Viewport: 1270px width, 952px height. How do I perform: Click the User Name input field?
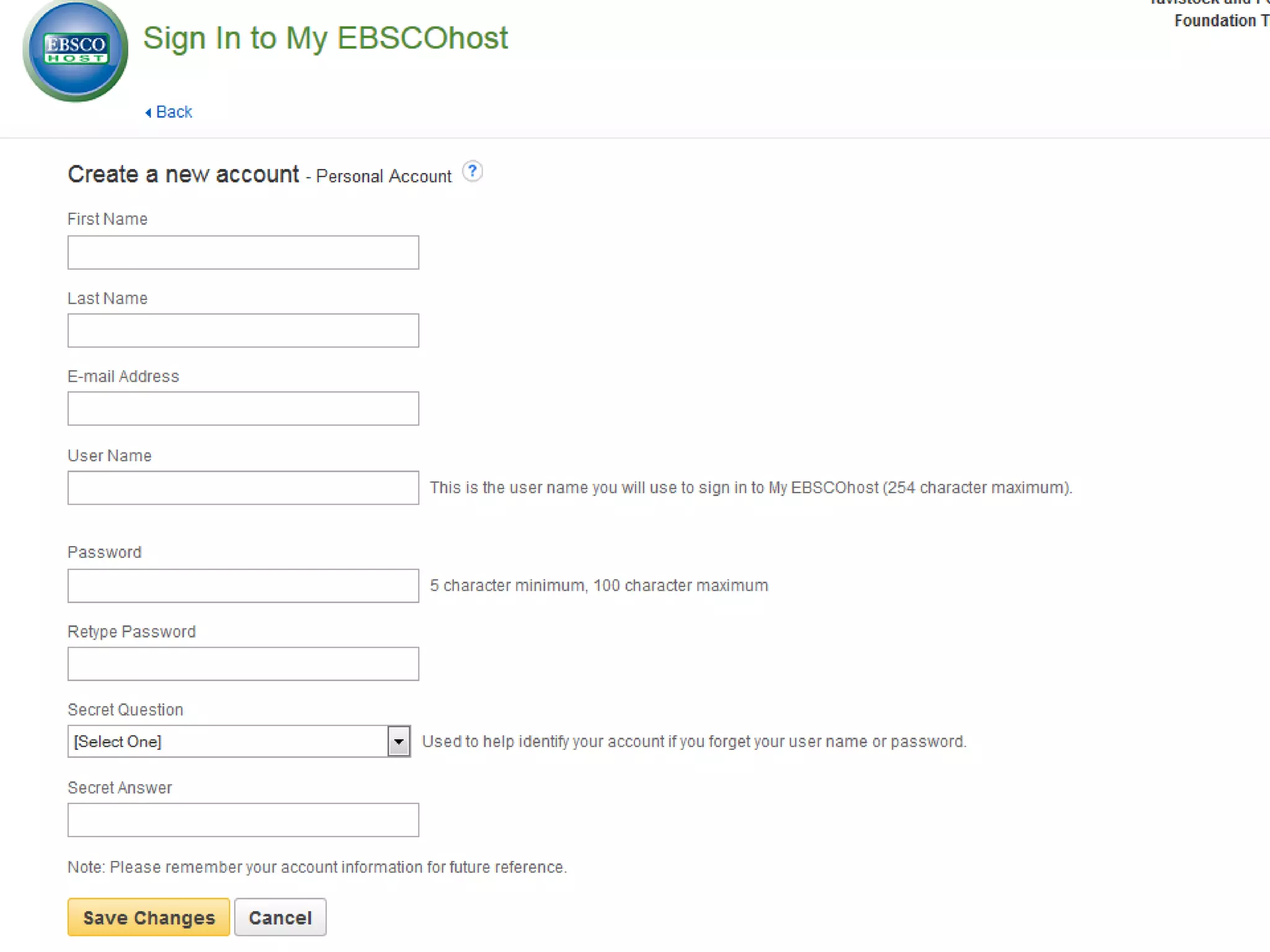(x=243, y=488)
